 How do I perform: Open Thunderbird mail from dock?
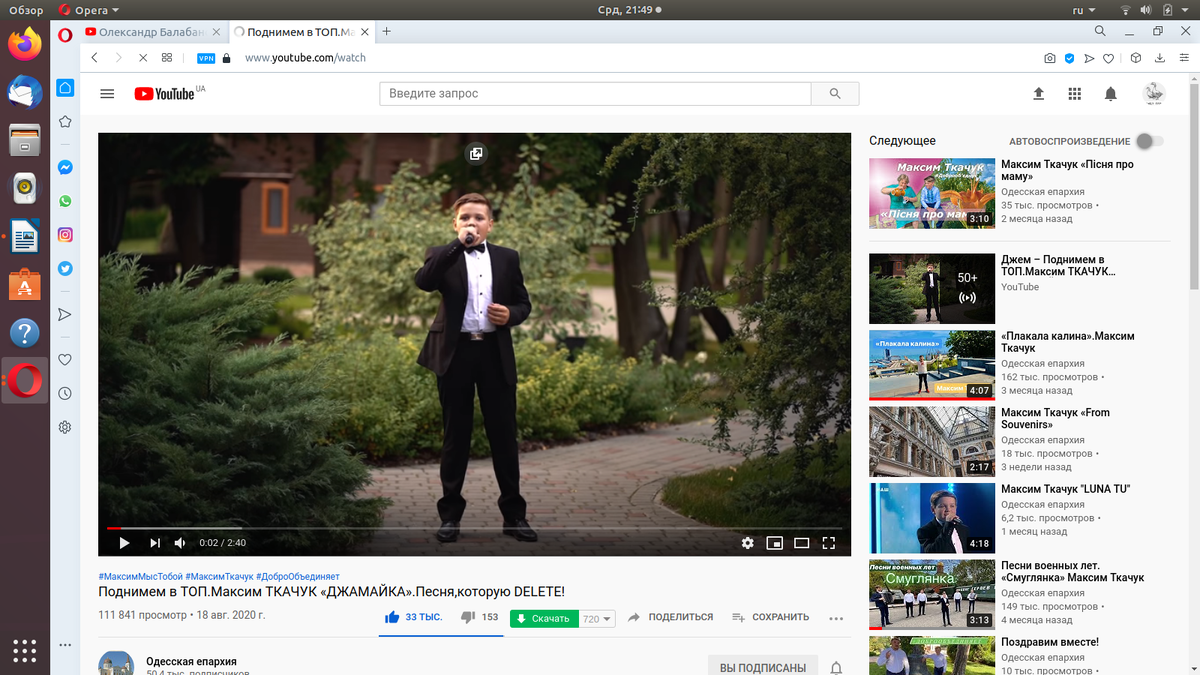click(25, 92)
